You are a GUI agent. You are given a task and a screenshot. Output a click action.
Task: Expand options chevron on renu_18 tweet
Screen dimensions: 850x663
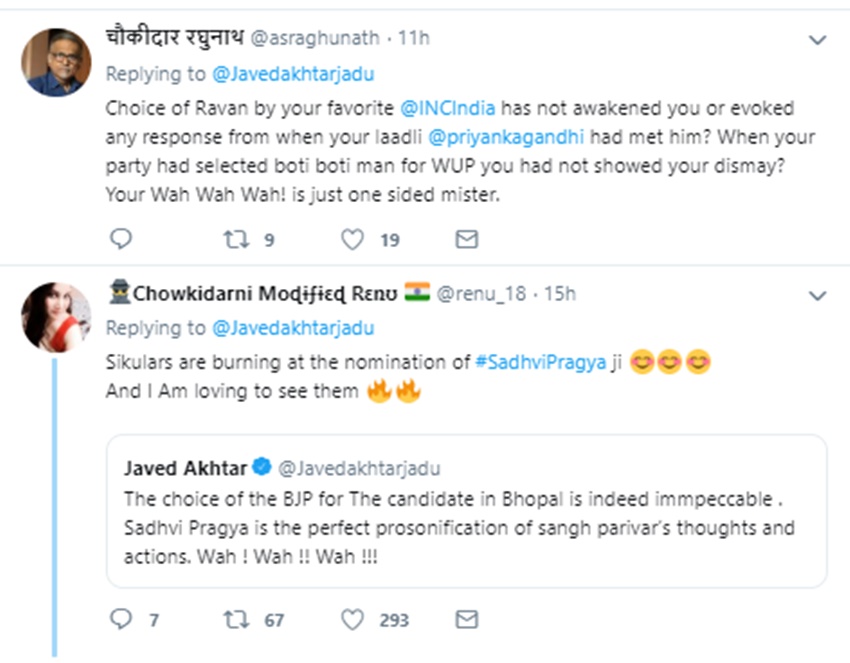[x=817, y=296]
